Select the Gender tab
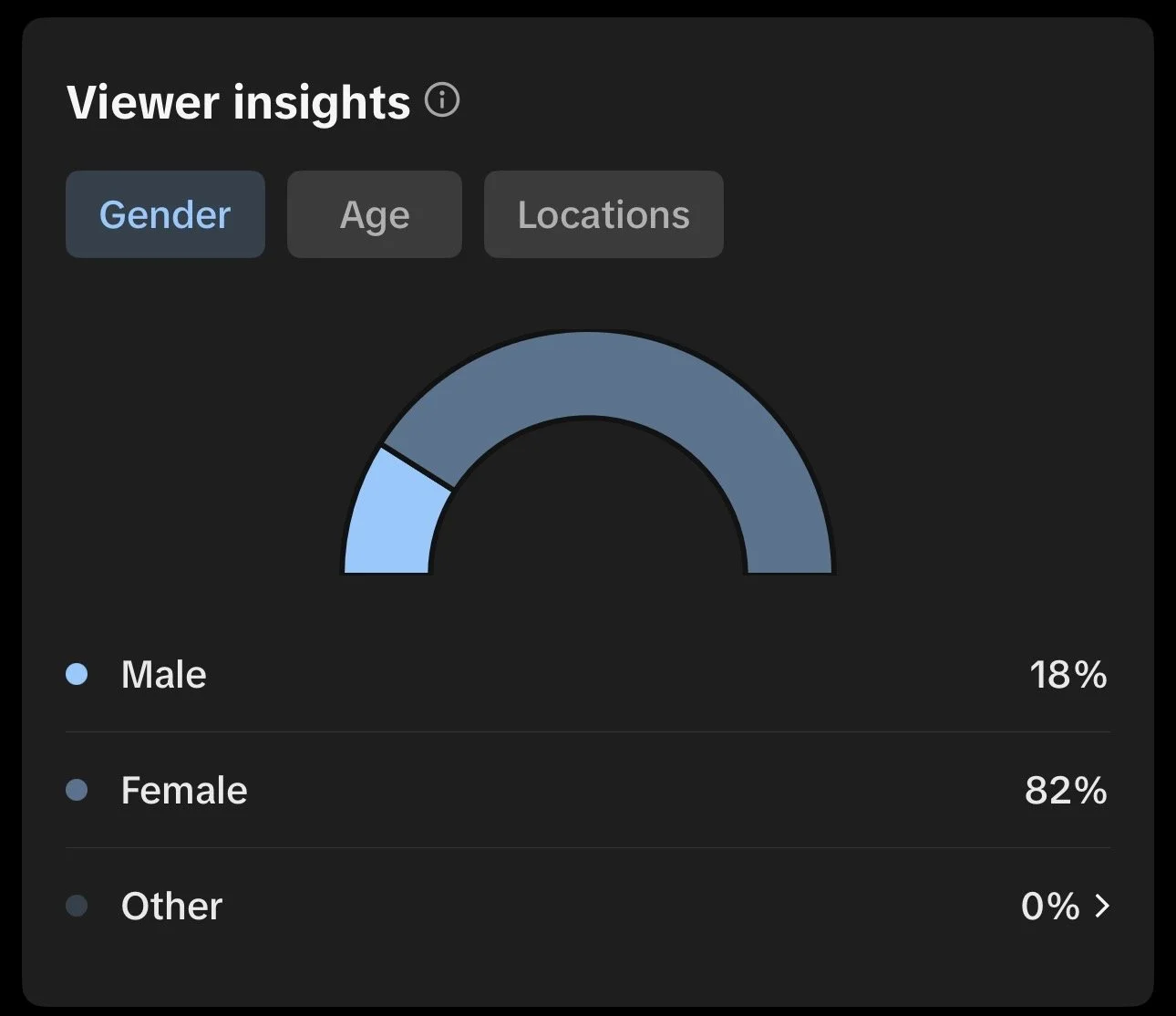Screen dimensions: 1176x1016 coord(165,214)
